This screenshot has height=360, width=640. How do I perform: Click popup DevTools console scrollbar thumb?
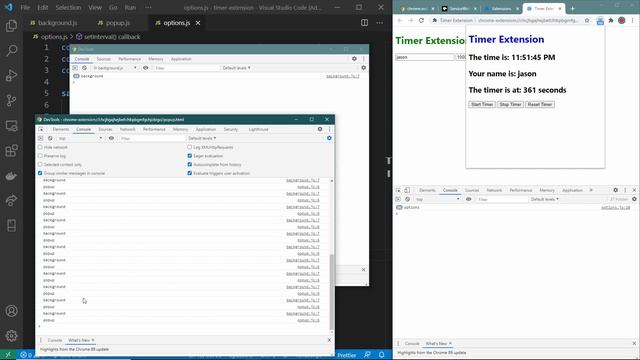point(332,291)
